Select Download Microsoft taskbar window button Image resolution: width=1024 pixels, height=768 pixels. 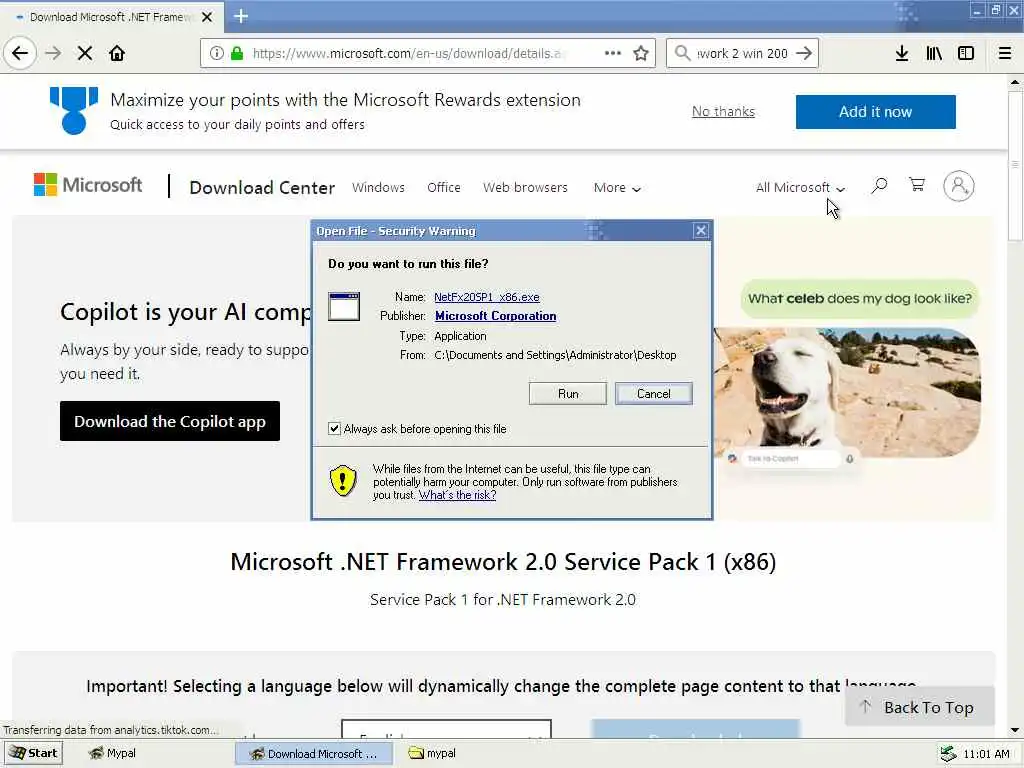point(314,754)
